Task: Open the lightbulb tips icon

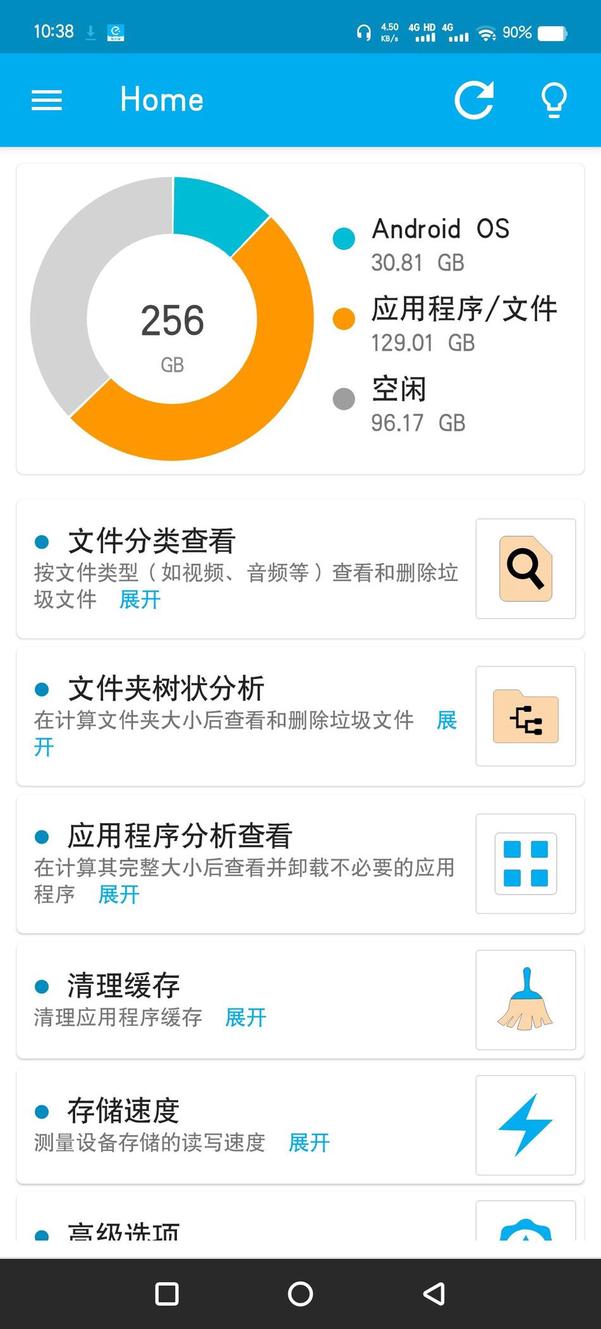Action: (554, 99)
